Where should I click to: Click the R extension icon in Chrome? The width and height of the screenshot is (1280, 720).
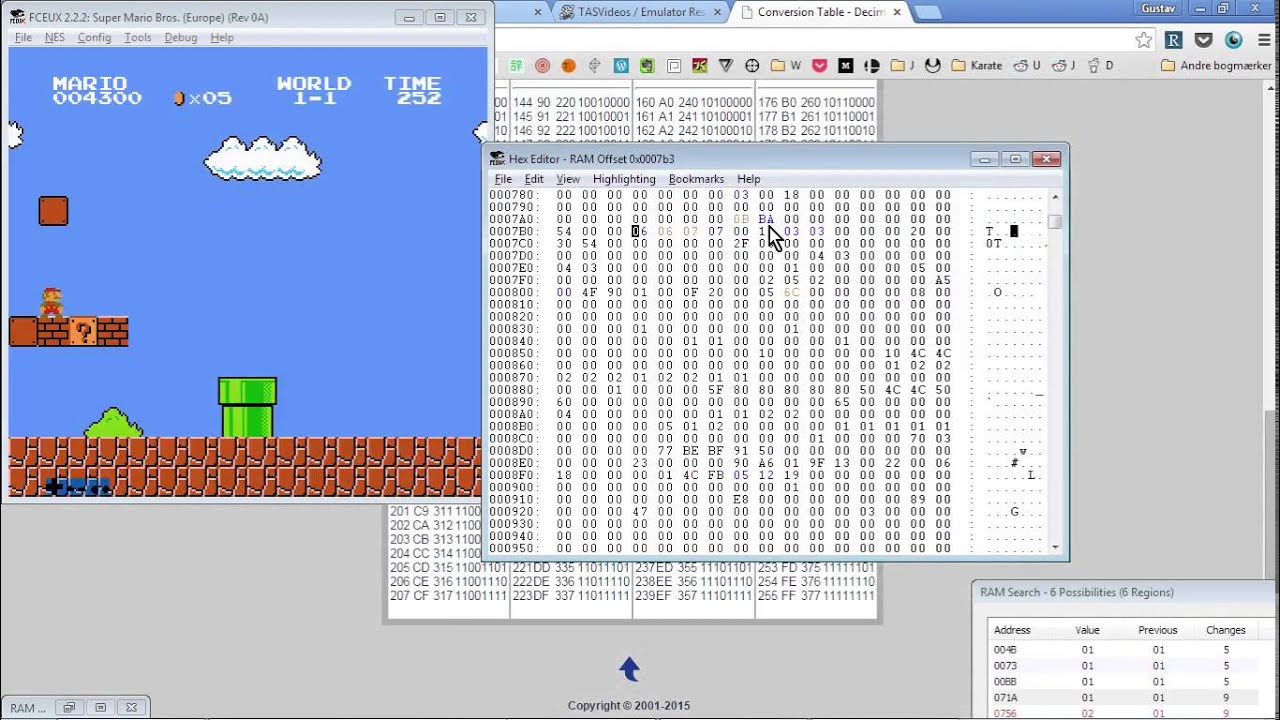pos(1174,40)
